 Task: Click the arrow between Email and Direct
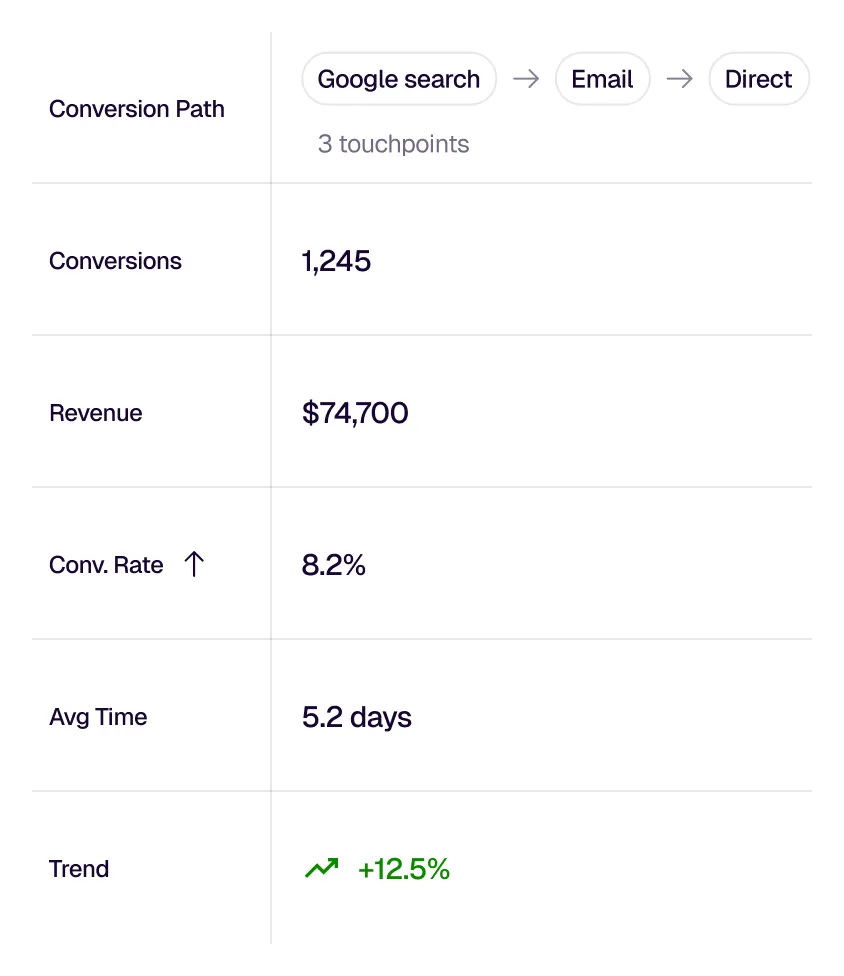click(x=681, y=79)
